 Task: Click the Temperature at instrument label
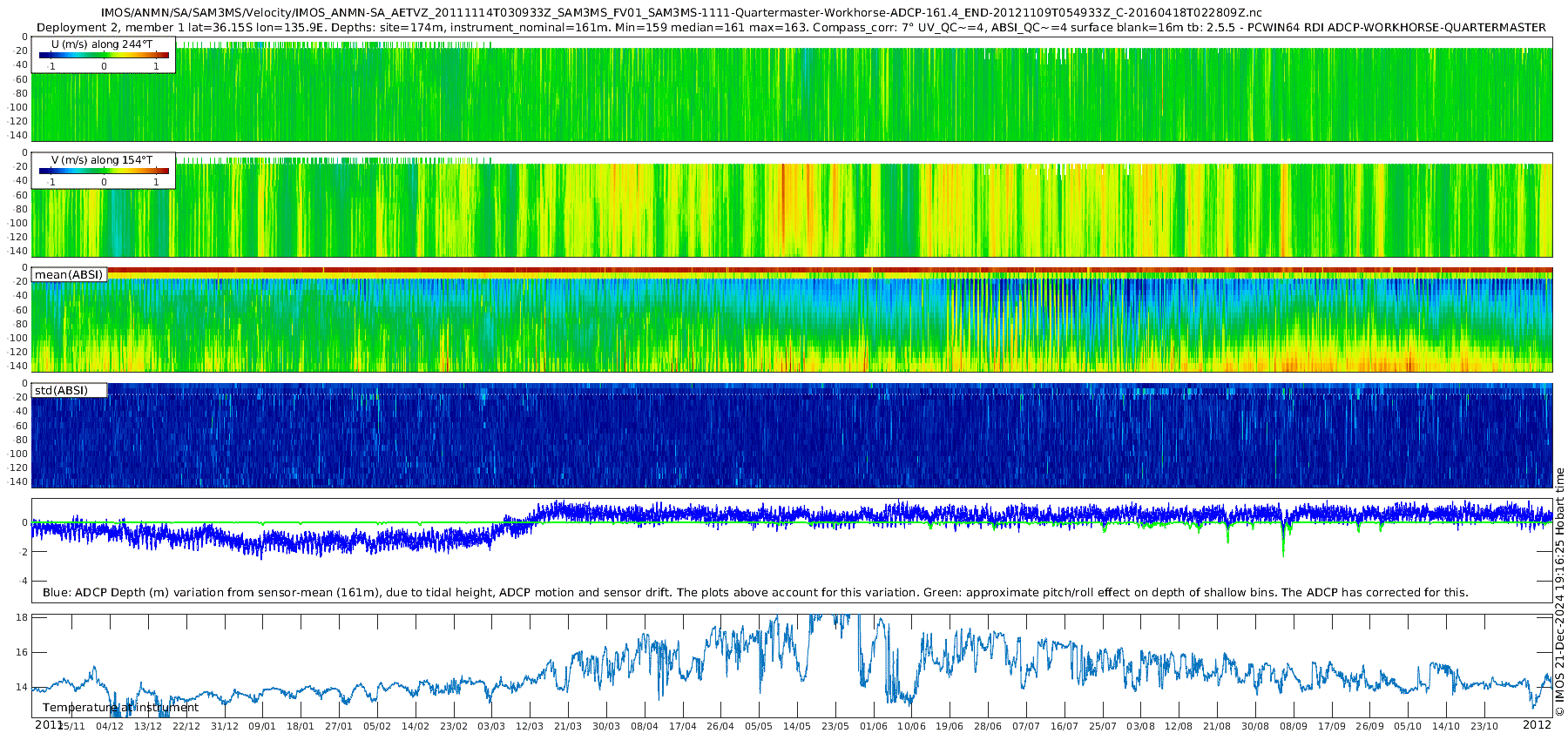click(120, 708)
